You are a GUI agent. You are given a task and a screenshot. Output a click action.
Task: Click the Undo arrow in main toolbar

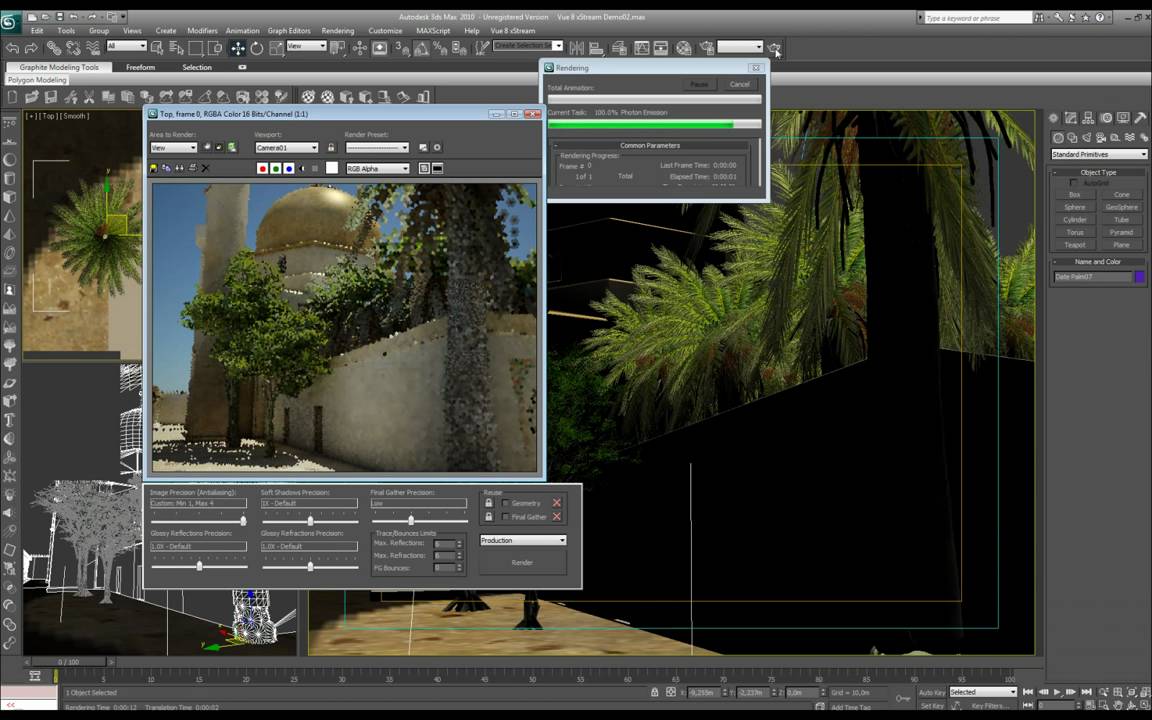pos(12,48)
